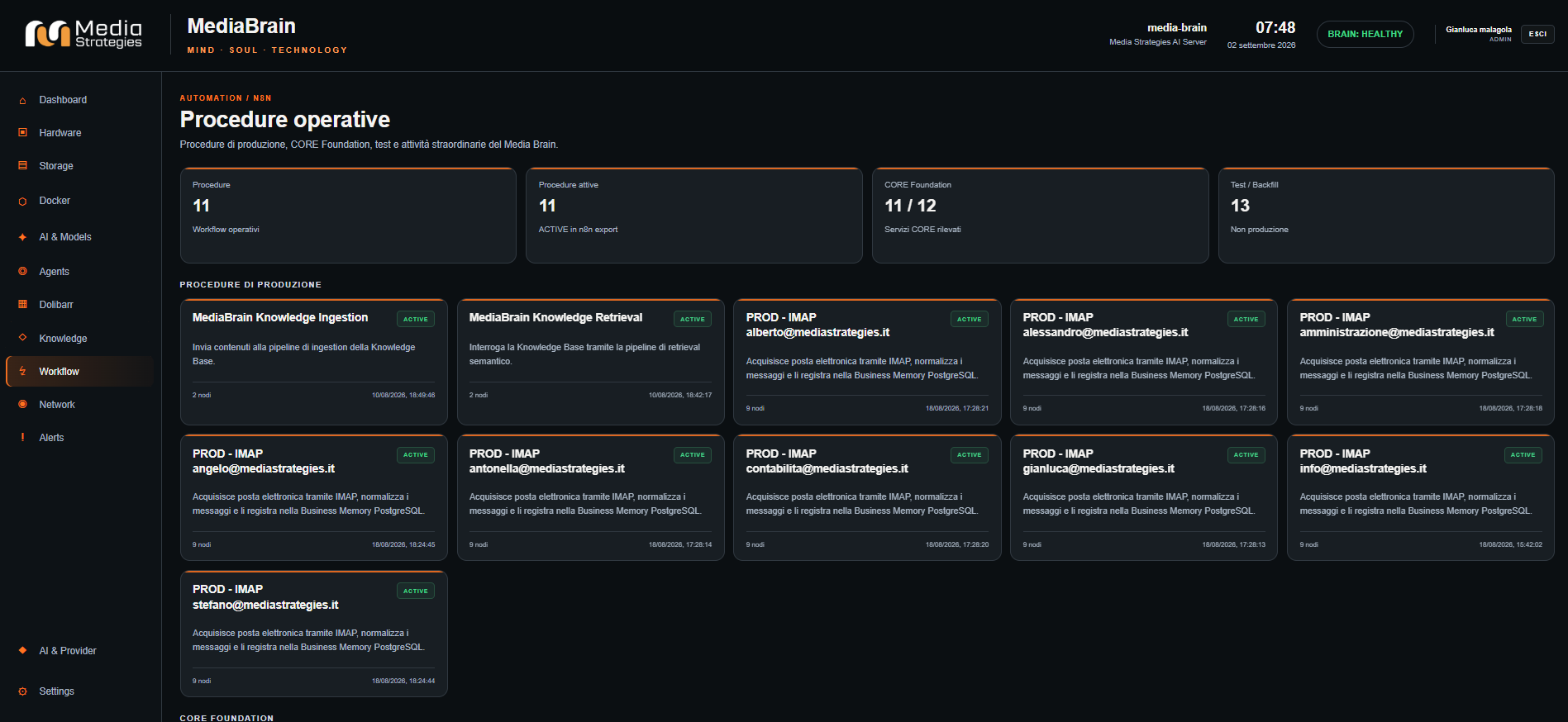This screenshot has height=722, width=1568.
Task: Click the Dolibarr grid icon in sidebar
Action: click(22, 304)
